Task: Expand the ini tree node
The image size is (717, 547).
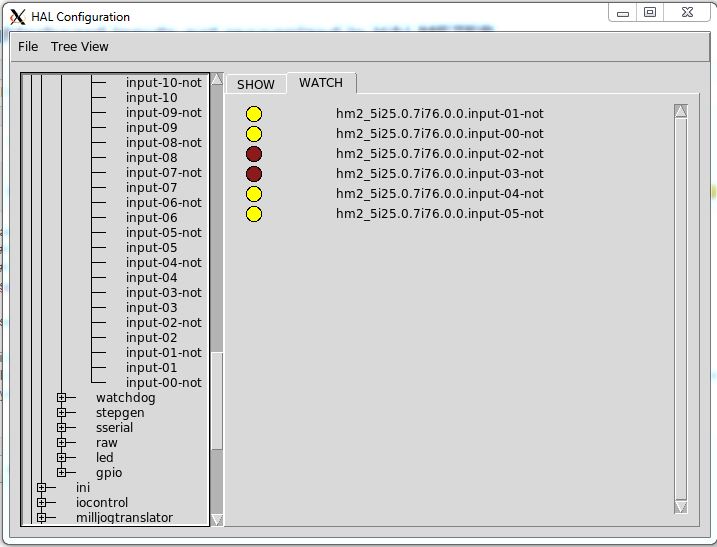Action: tap(42, 488)
